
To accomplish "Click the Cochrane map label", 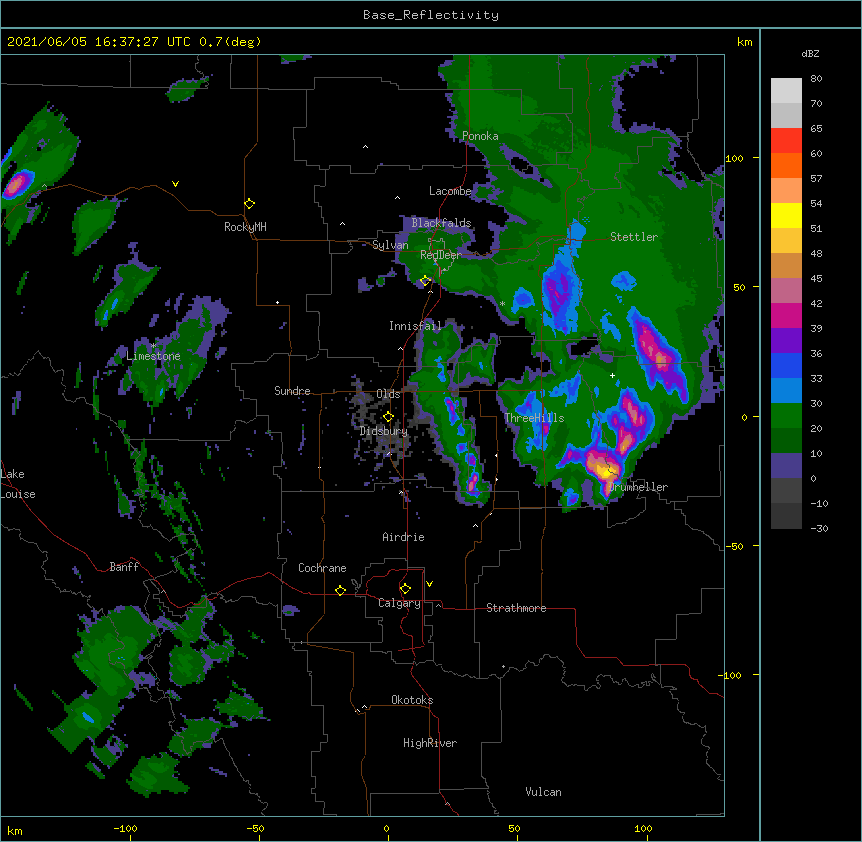I will pyautogui.click(x=322, y=568).
